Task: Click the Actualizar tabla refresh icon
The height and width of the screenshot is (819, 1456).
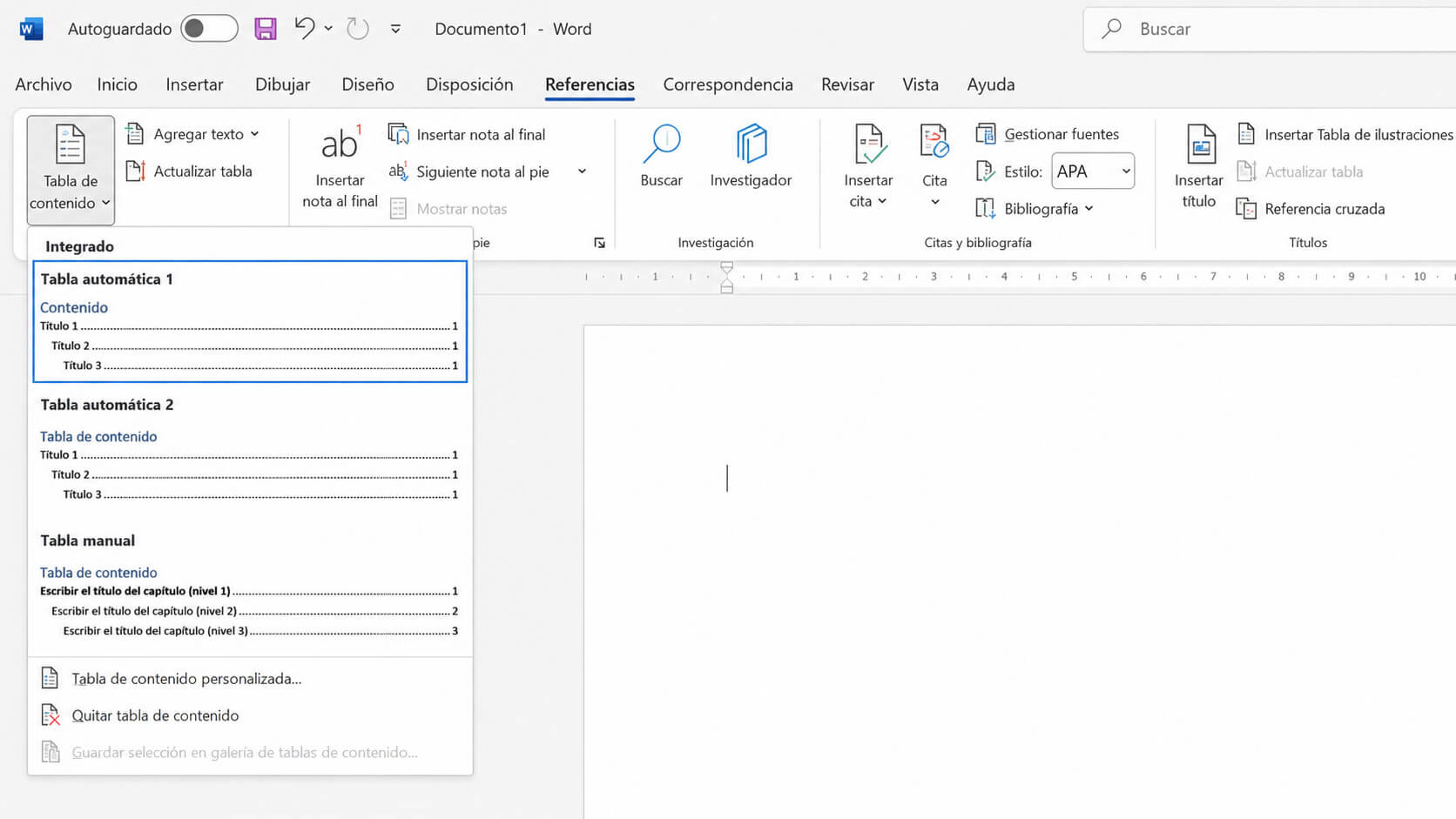Action: (x=135, y=171)
